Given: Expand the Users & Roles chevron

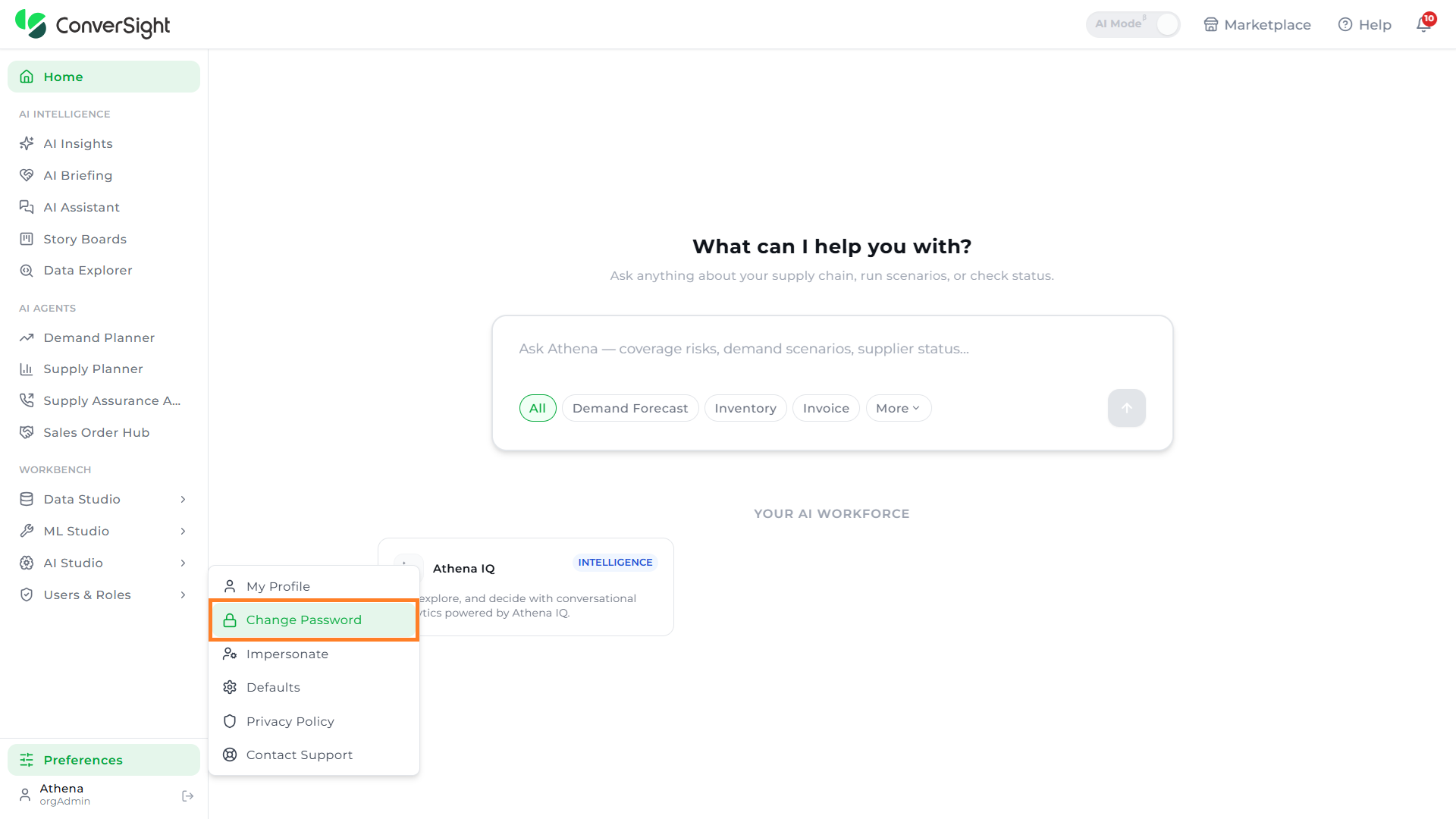Looking at the screenshot, I should tap(183, 595).
